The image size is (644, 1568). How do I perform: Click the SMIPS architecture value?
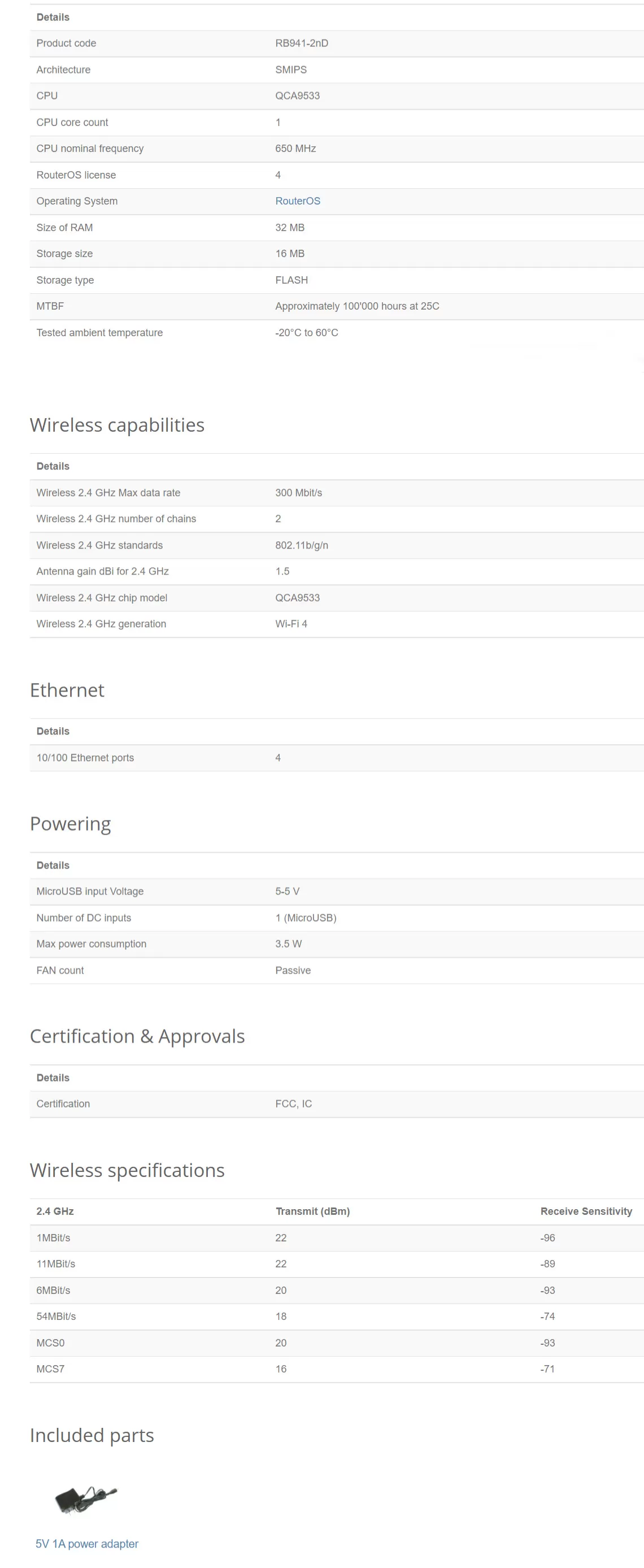291,70
